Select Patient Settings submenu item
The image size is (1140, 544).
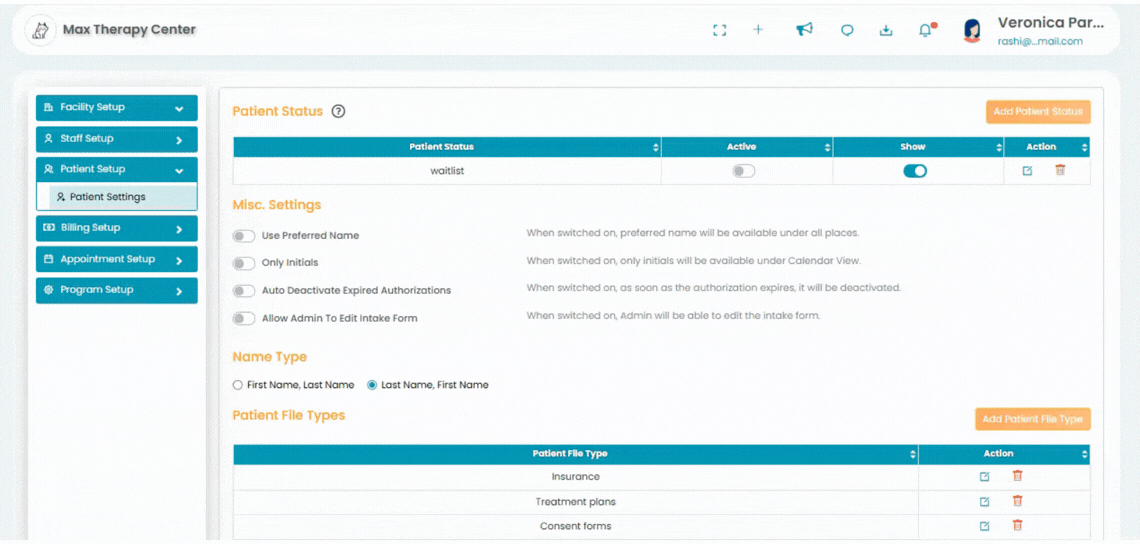123,197
